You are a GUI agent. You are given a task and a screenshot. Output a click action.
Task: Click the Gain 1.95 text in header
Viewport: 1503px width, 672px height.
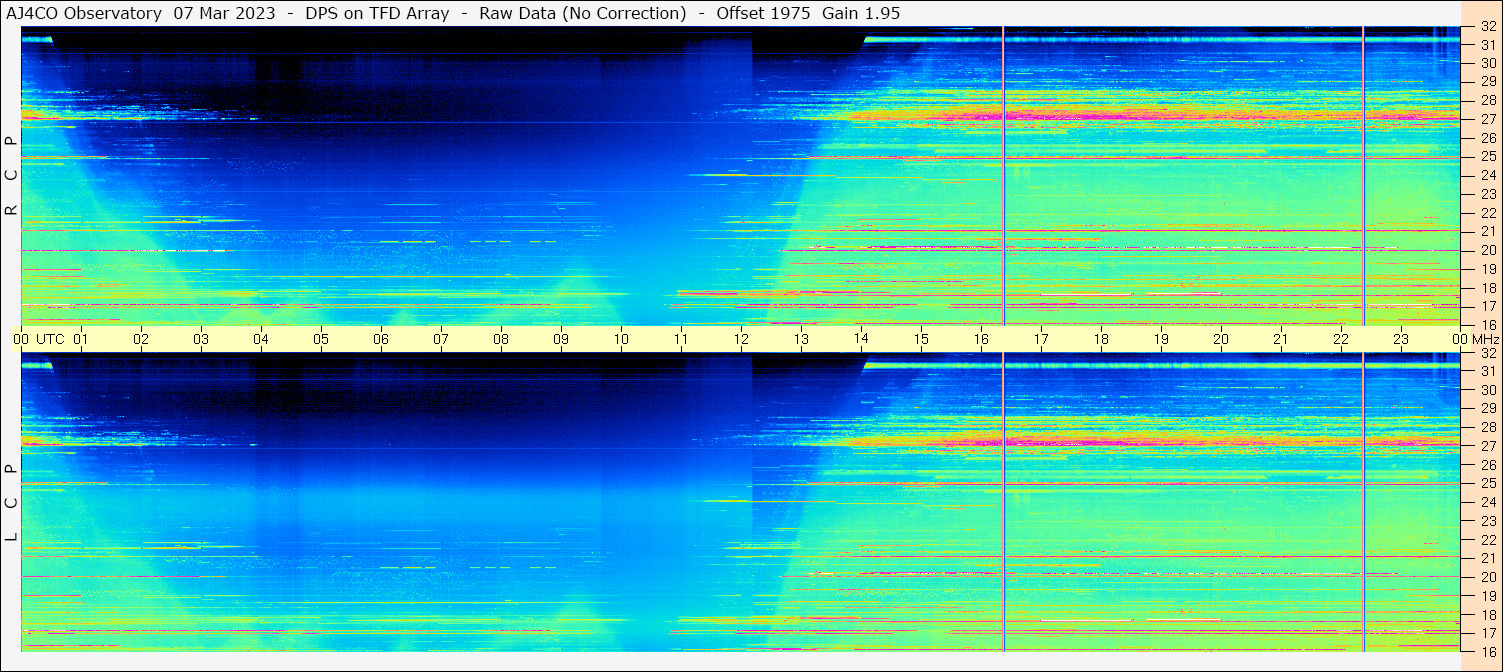click(x=861, y=13)
